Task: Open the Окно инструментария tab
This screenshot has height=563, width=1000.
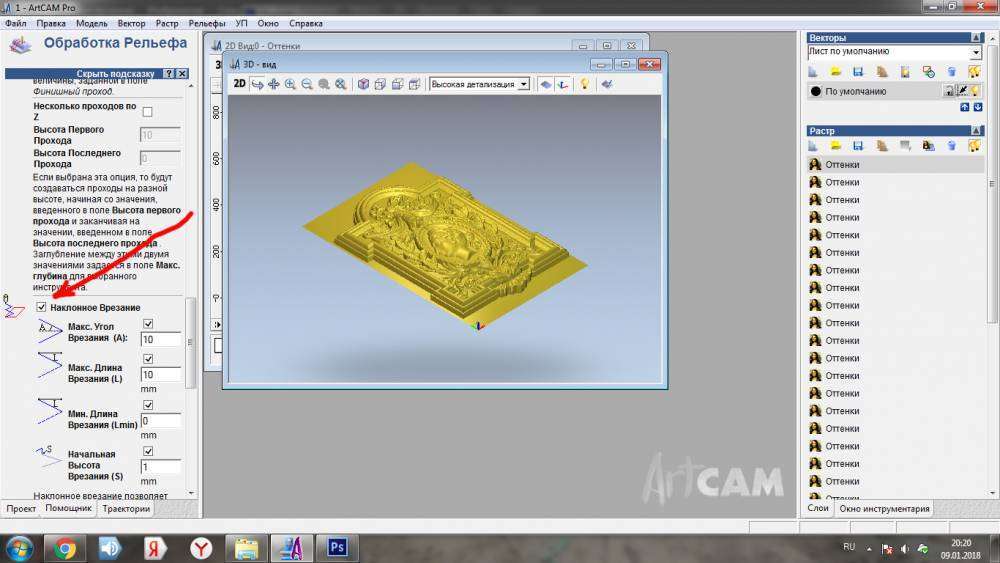Action: (x=884, y=509)
